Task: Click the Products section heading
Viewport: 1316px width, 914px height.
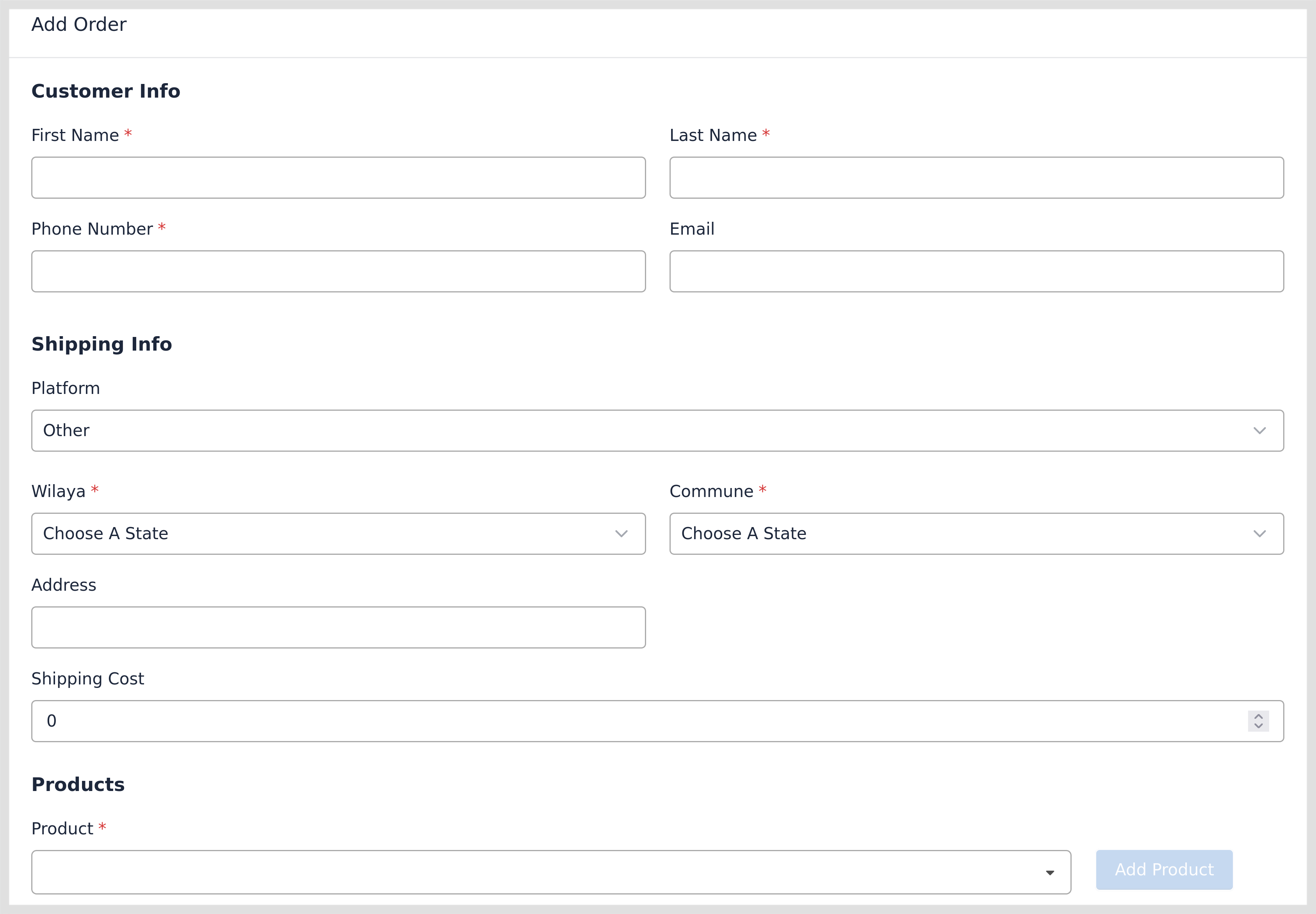Action: (78, 785)
